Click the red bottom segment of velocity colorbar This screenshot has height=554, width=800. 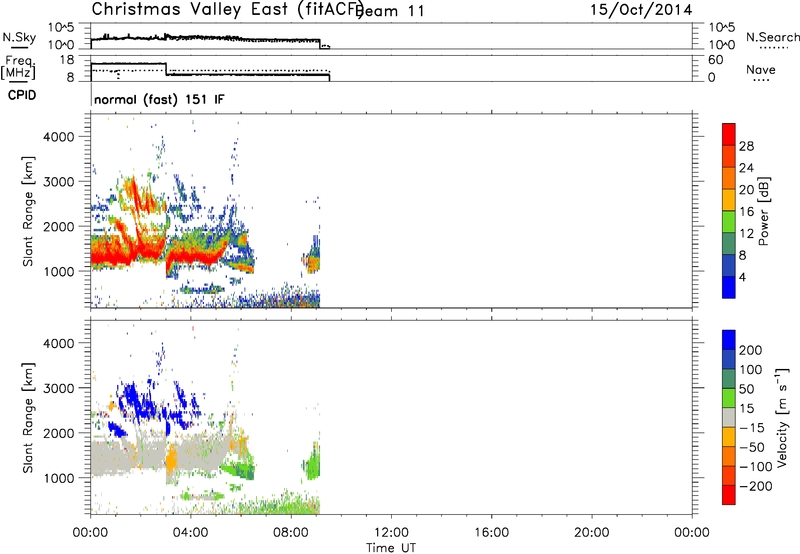click(x=729, y=495)
